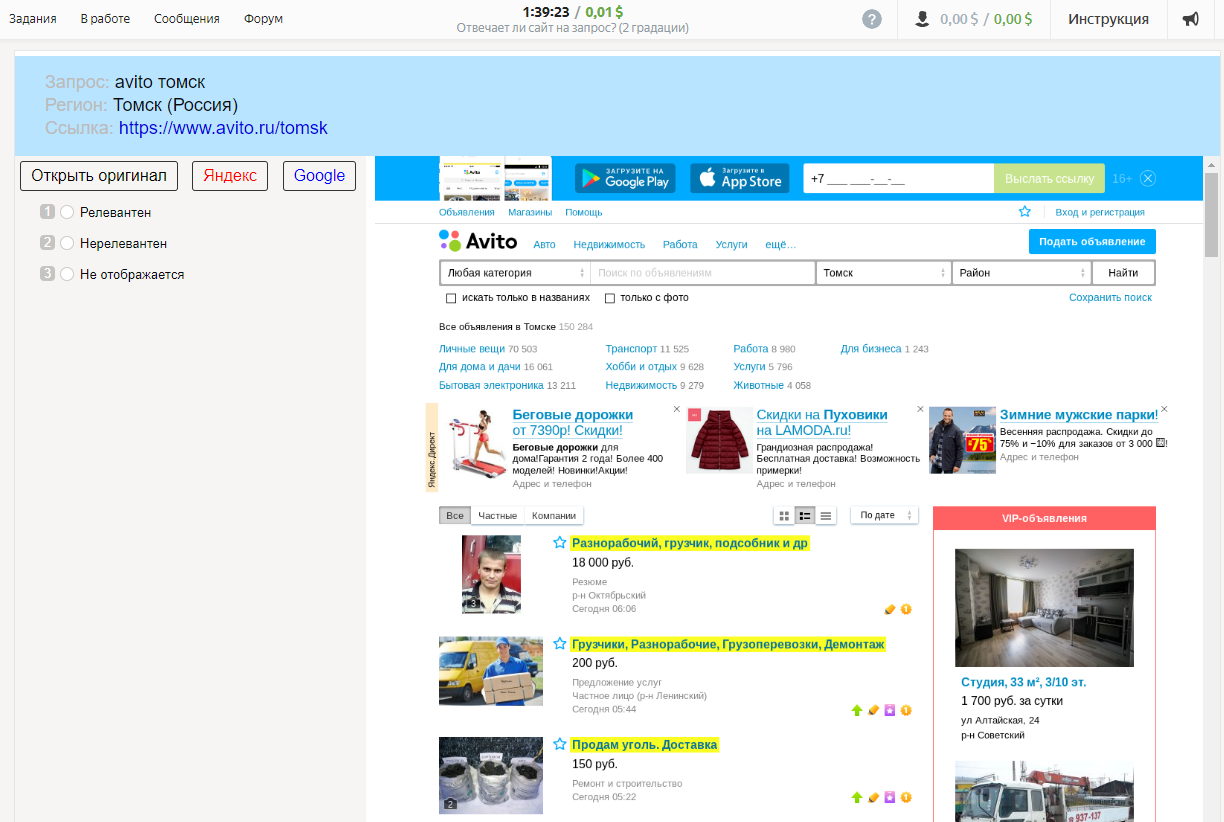Check искать только в названиях
Image resolution: width=1224 pixels, height=822 pixels.
tap(451, 298)
